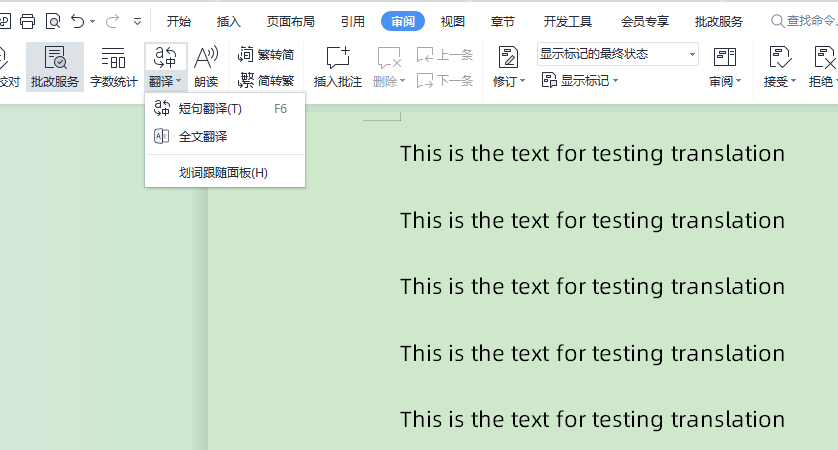Open the 引用 tab
838x450 pixels.
pyautogui.click(x=353, y=21)
